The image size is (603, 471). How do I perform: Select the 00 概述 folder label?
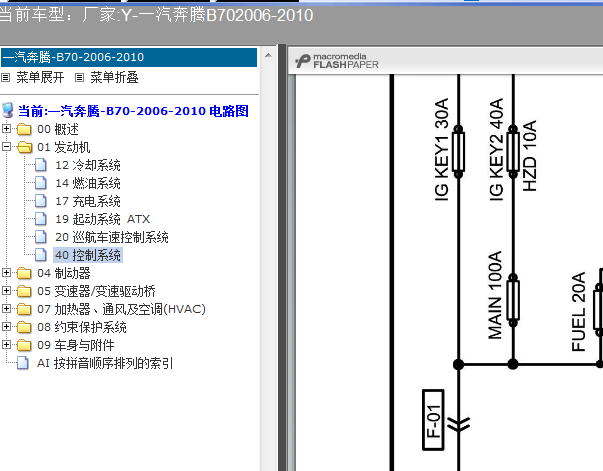click(58, 129)
